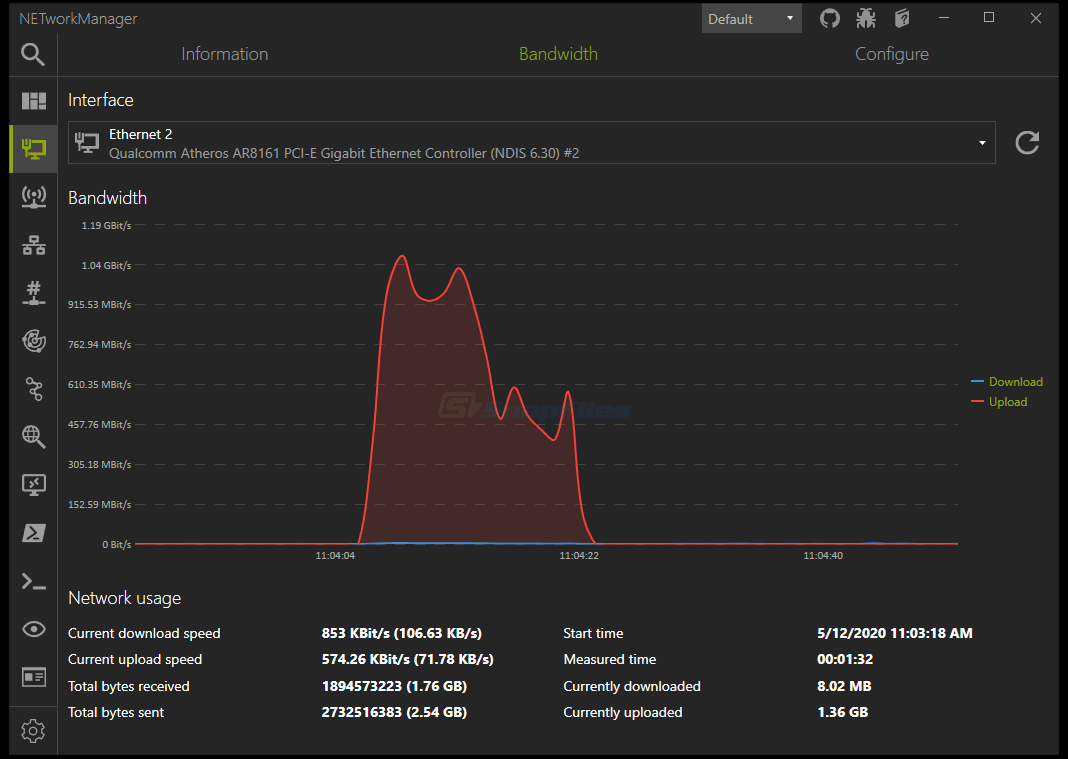
Task: Maximize the NETworkManager window
Action: [989, 18]
